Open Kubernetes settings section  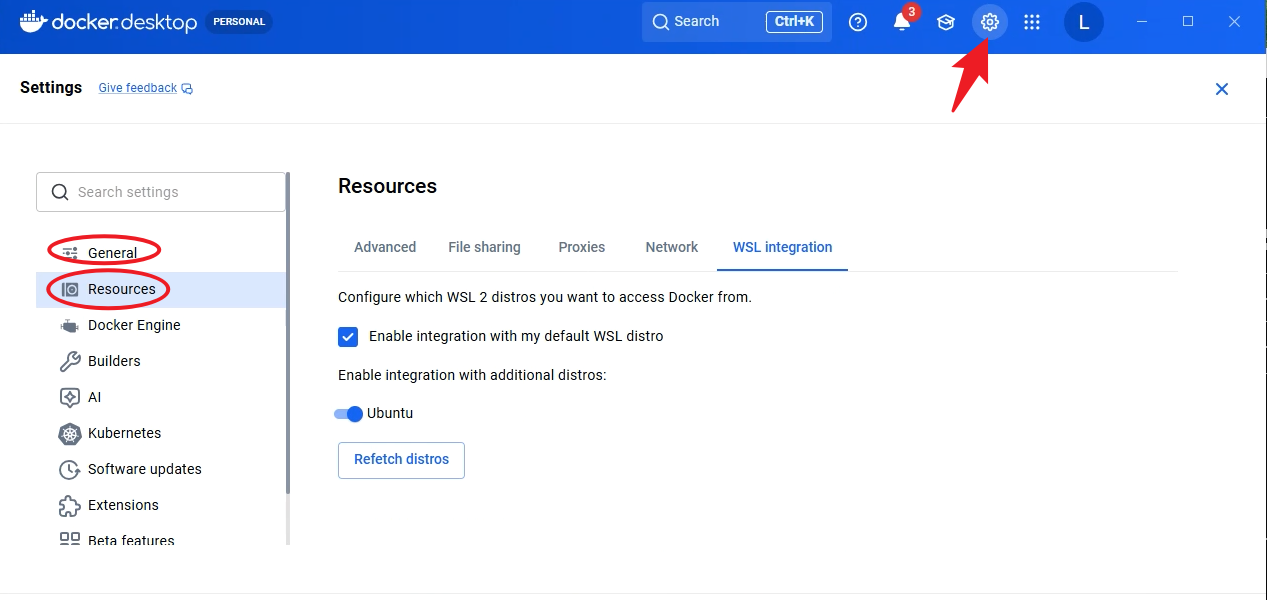(161, 433)
